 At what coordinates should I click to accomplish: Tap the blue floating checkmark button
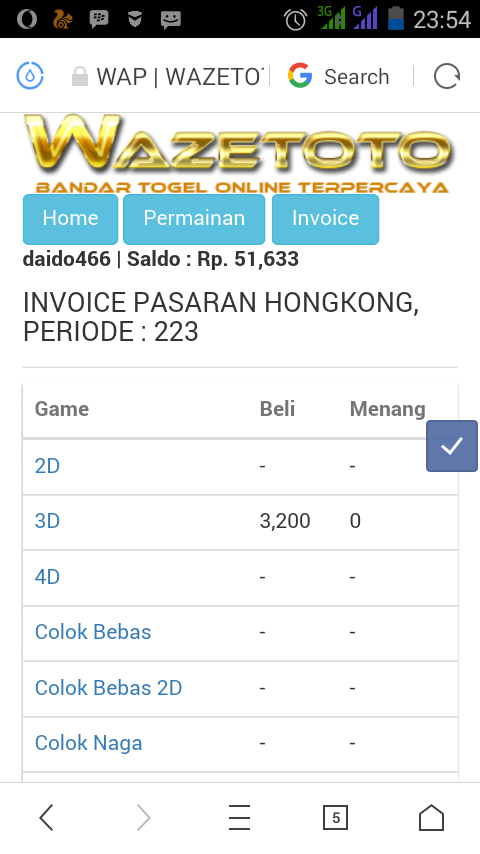tap(452, 446)
